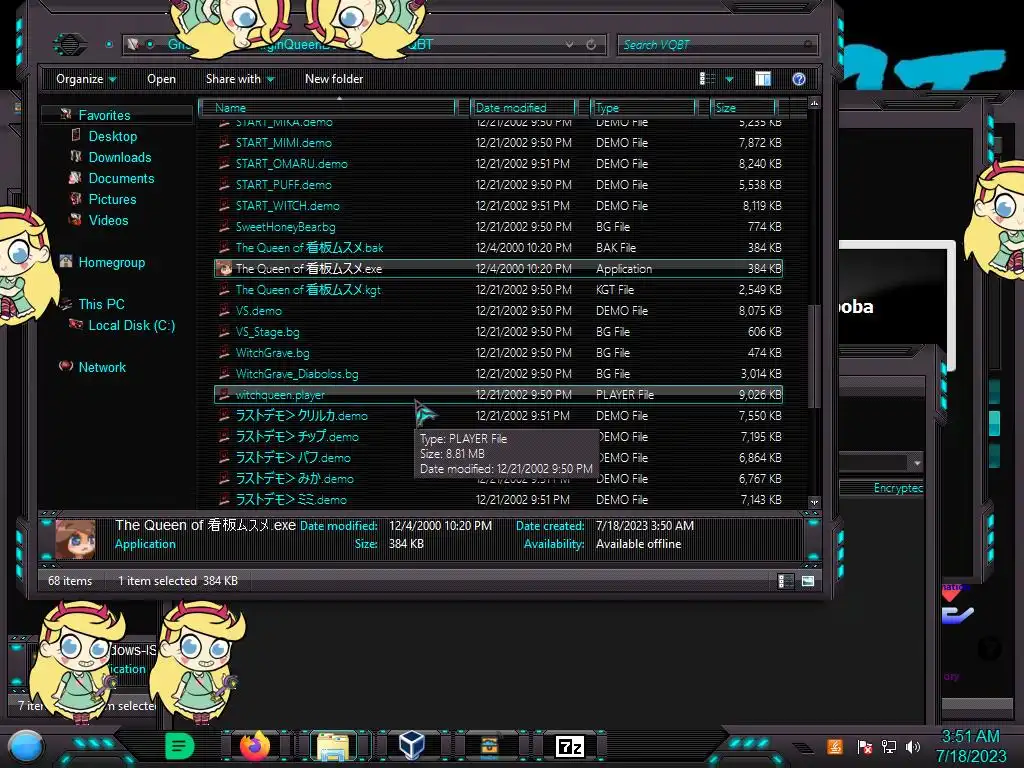Image resolution: width=1024 pixels, height=768 pixels.
Task: Switch to details view in status bar
Action: click(786, 581)
